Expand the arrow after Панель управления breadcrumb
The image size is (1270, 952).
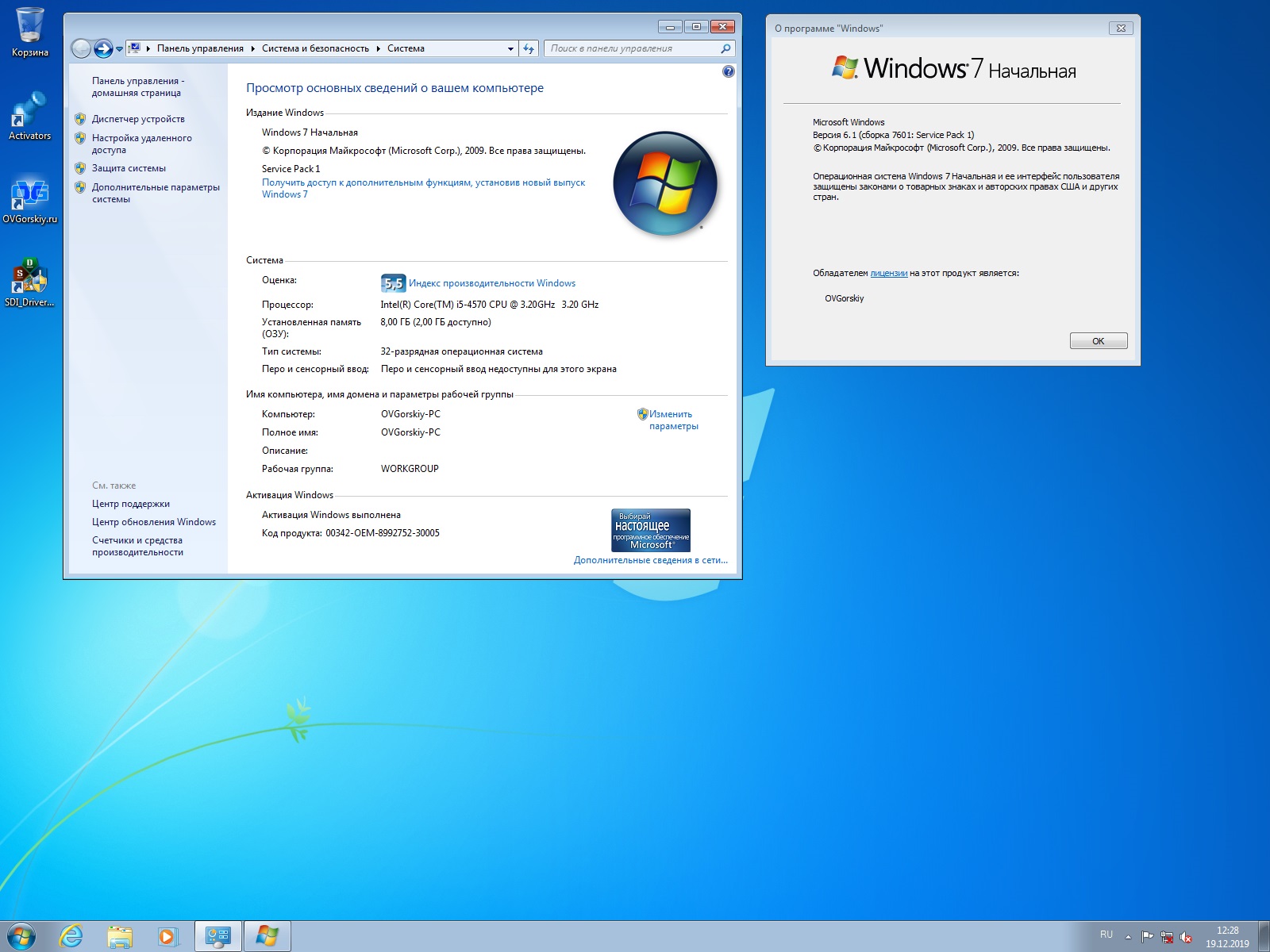pyautogui.click(x=253, y=48)
